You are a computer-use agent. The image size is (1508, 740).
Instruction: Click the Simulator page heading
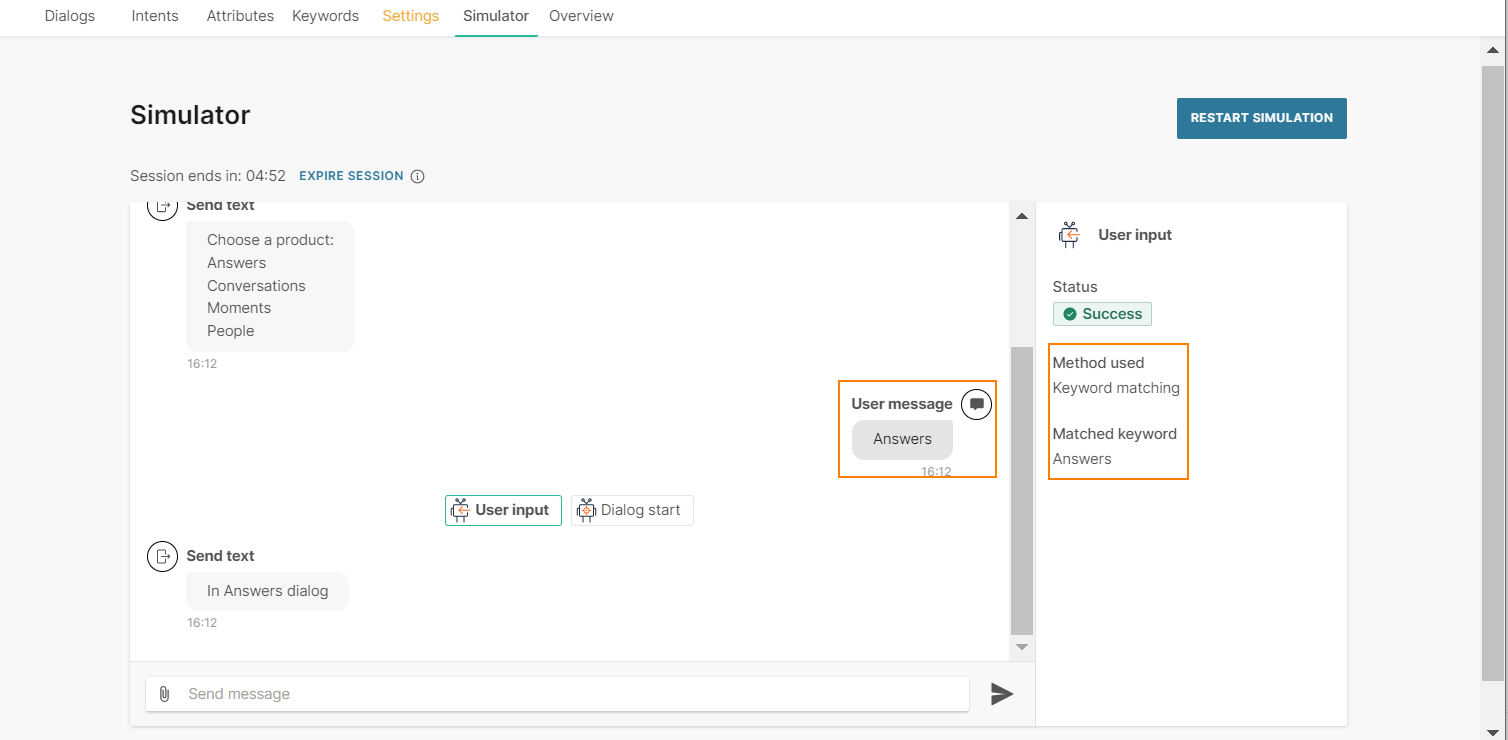coord(190,115)
